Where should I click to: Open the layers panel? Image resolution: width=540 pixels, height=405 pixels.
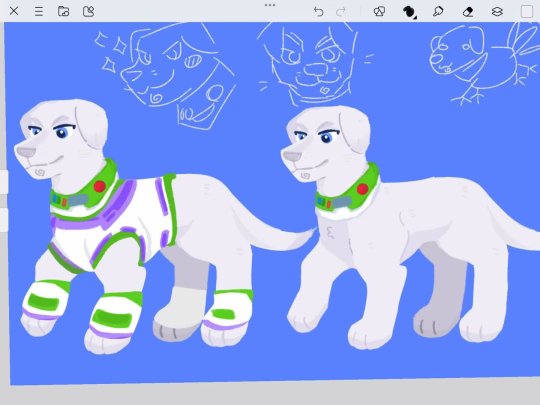click(x=497, y=12)
